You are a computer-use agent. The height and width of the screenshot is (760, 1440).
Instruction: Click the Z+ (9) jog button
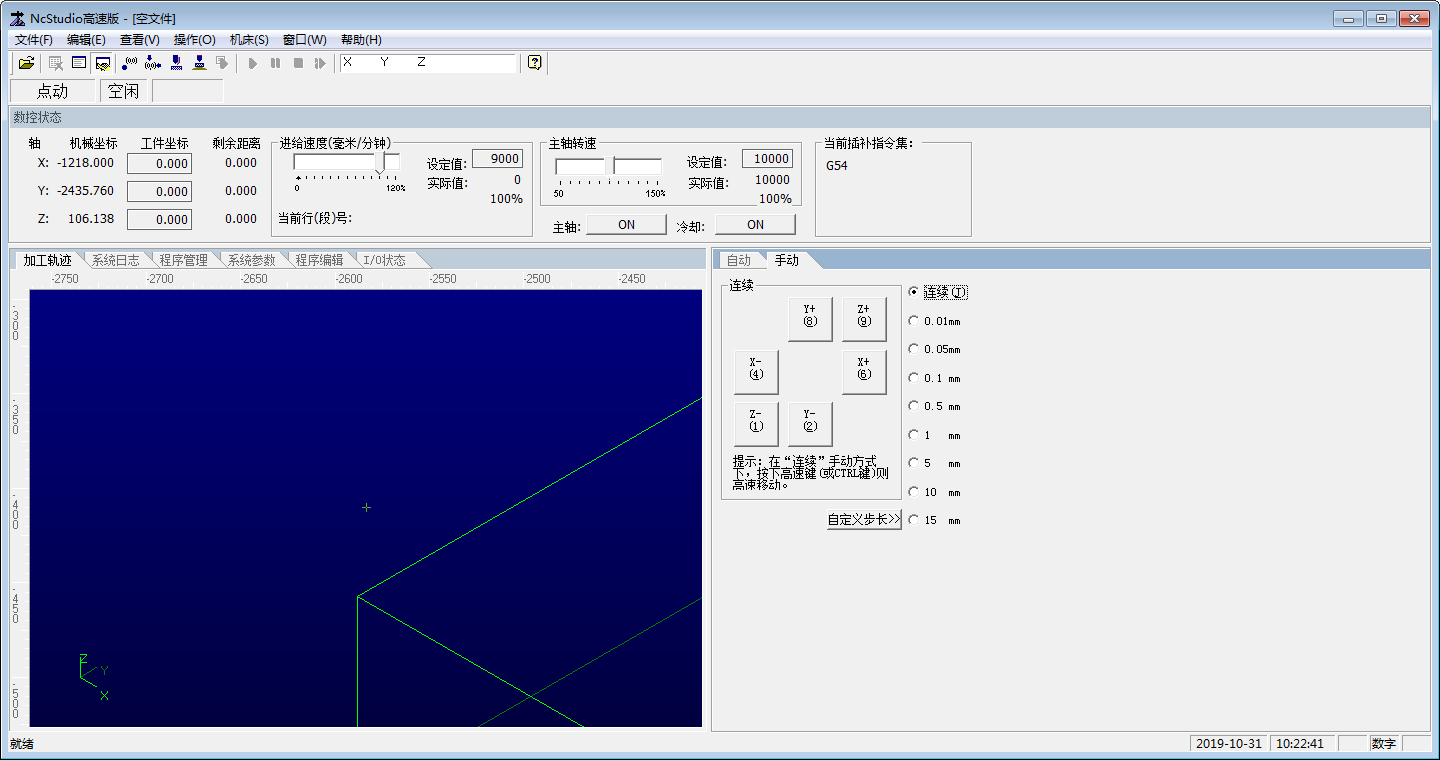coord(864,320)
